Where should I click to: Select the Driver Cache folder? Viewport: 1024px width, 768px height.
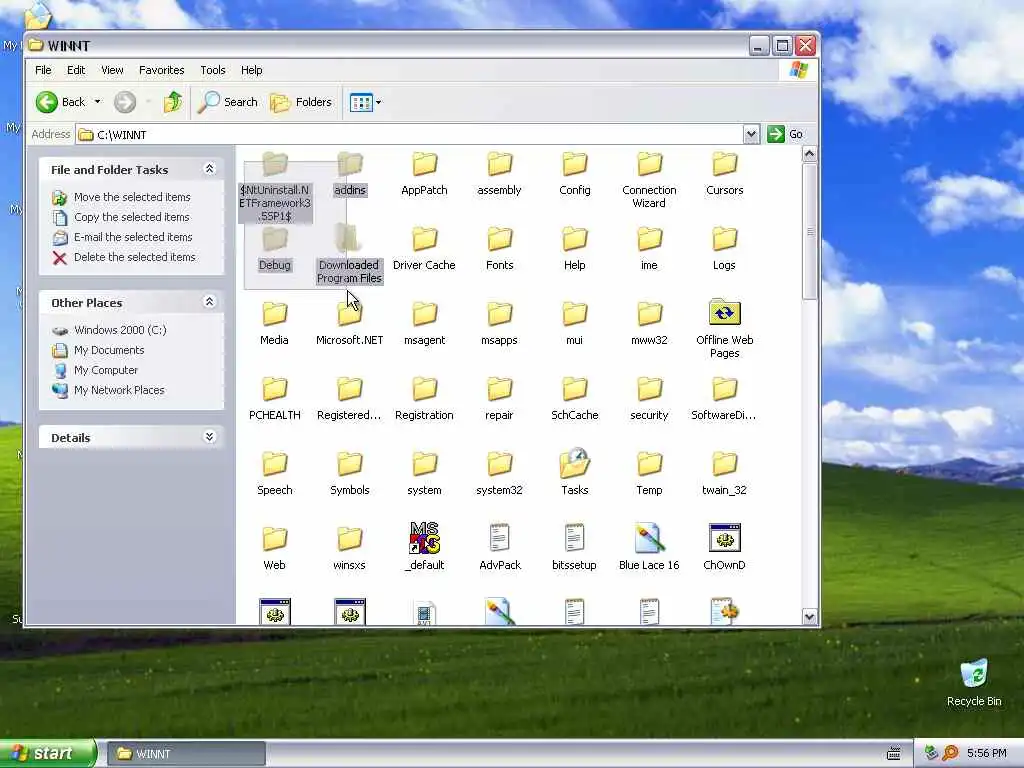click(424, 249)
